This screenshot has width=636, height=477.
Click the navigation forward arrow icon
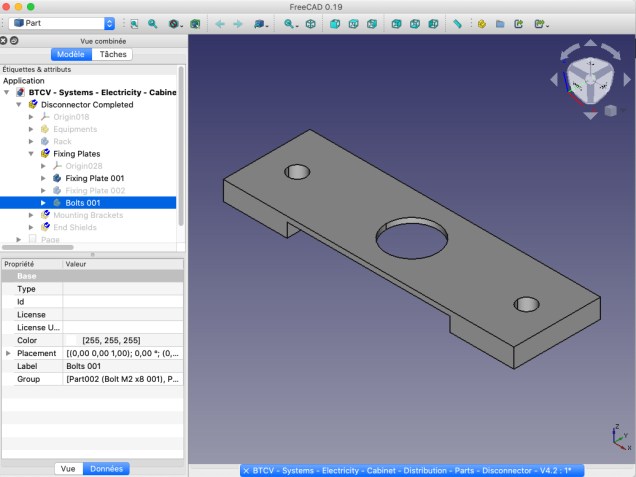[238, 23]
